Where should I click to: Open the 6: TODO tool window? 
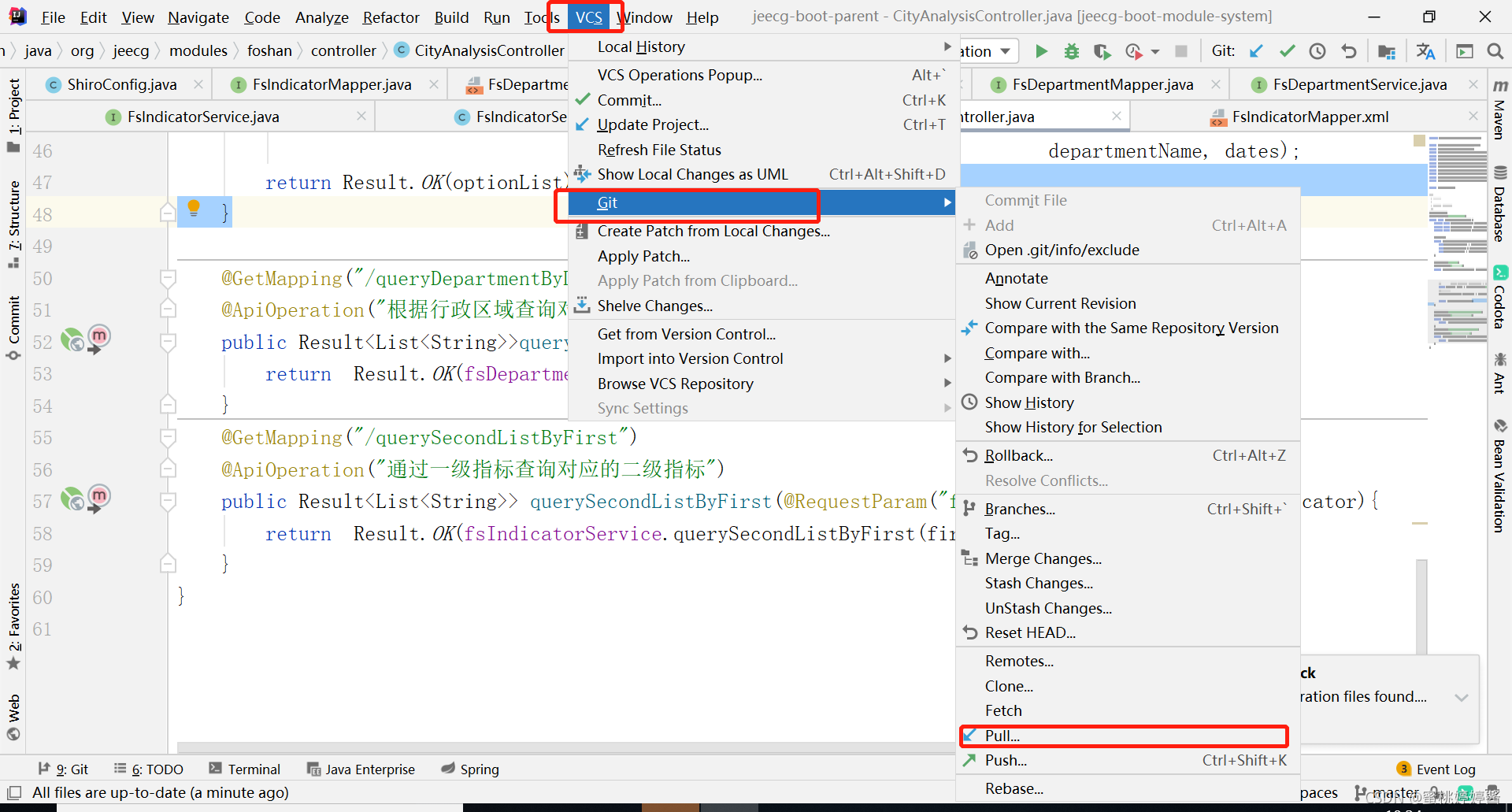coord(148,769)
